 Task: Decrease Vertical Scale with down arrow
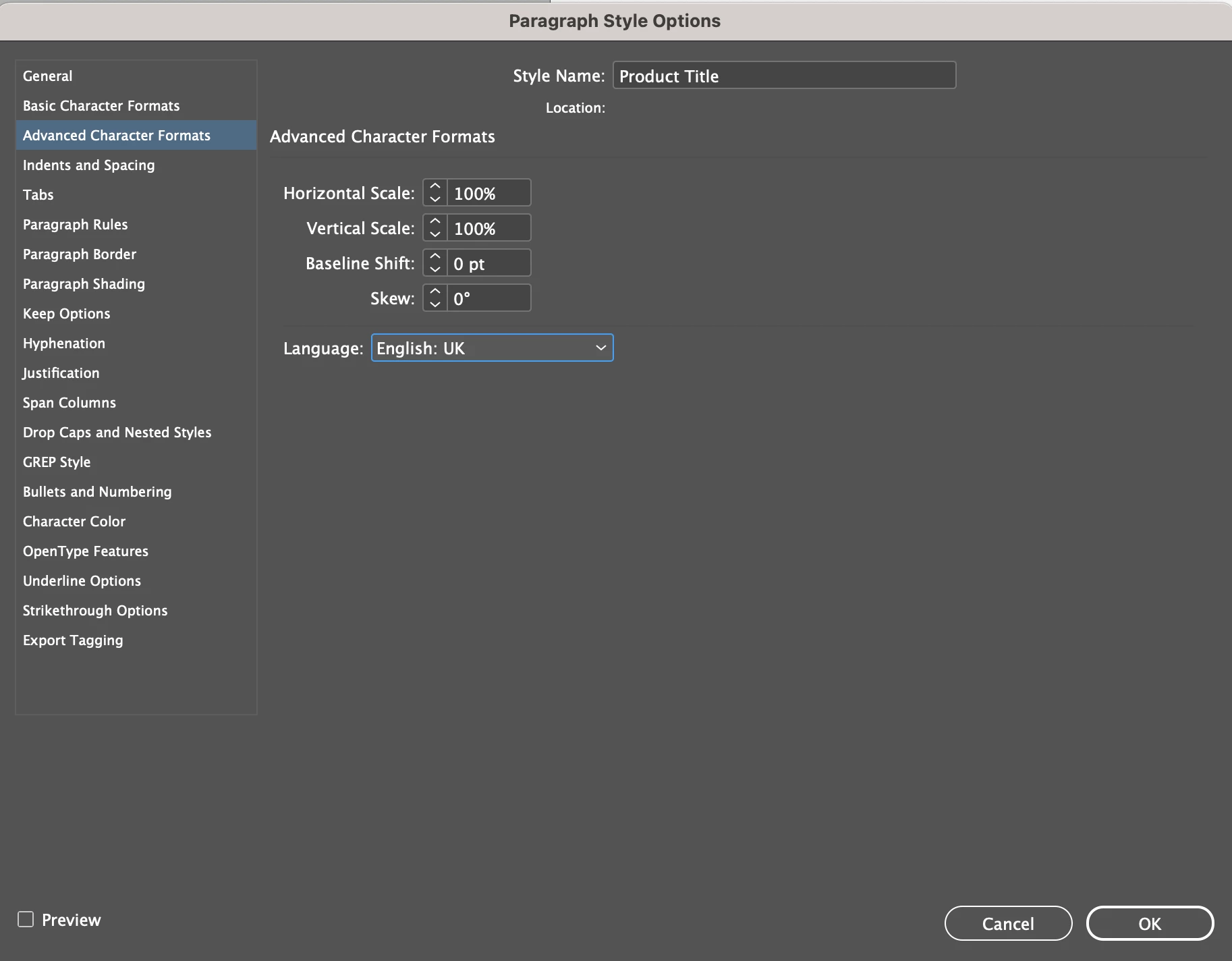click(435, 235)
